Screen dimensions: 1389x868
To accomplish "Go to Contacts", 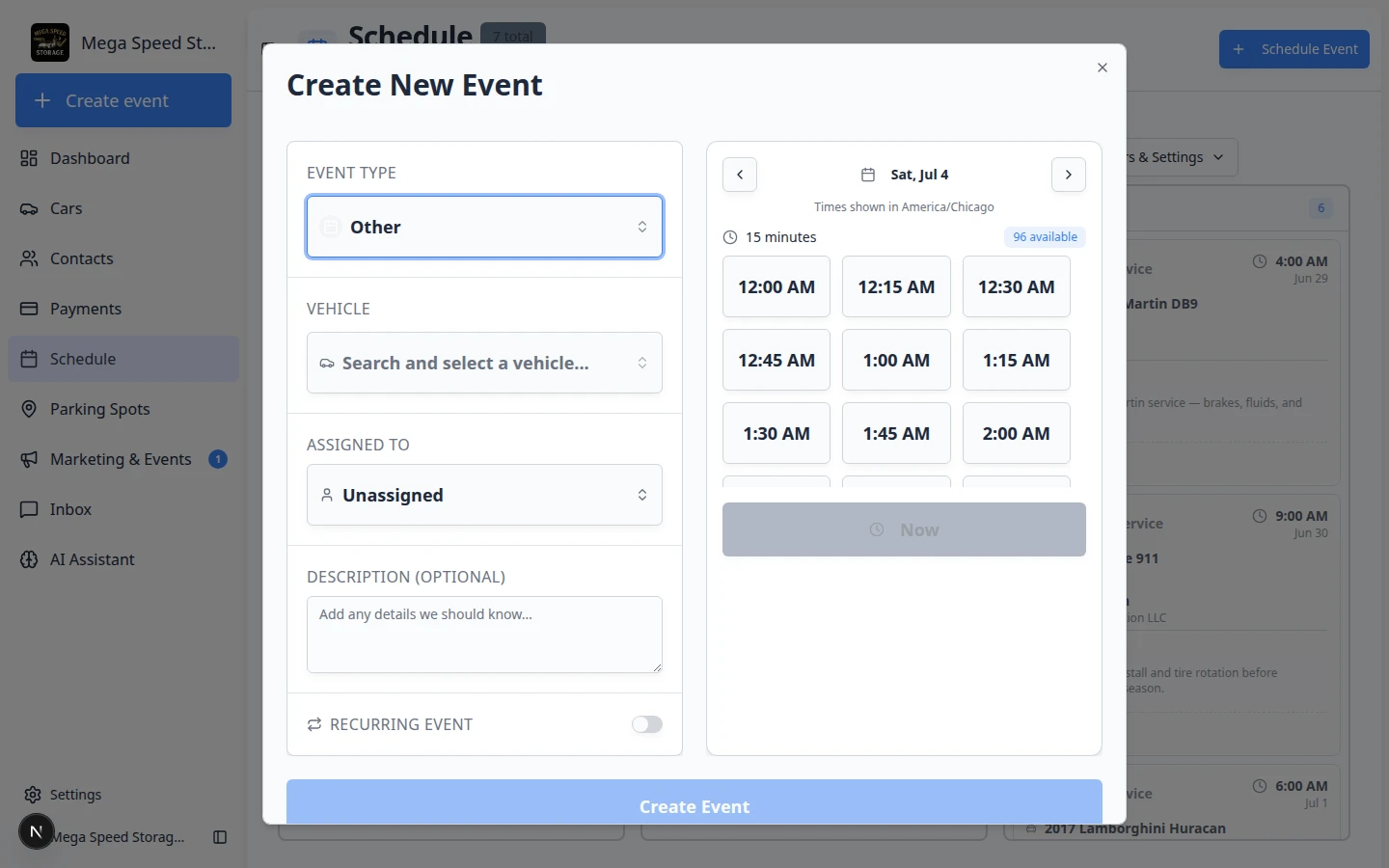I will 123,258.
